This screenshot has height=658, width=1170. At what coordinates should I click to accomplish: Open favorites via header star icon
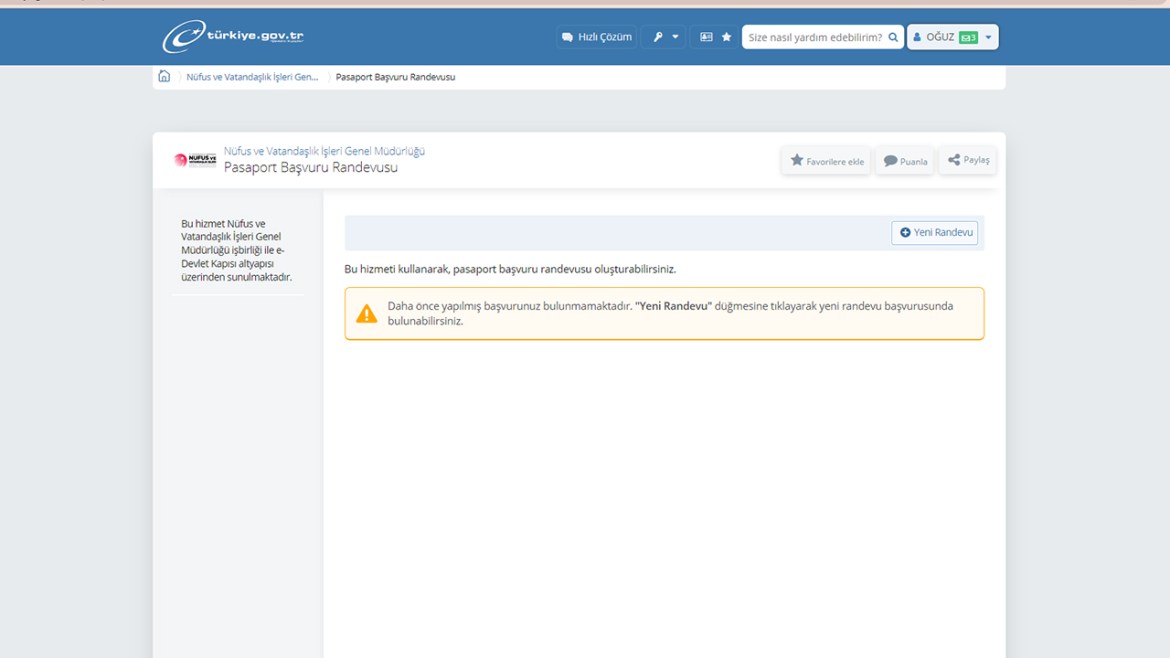coord(727,37)
